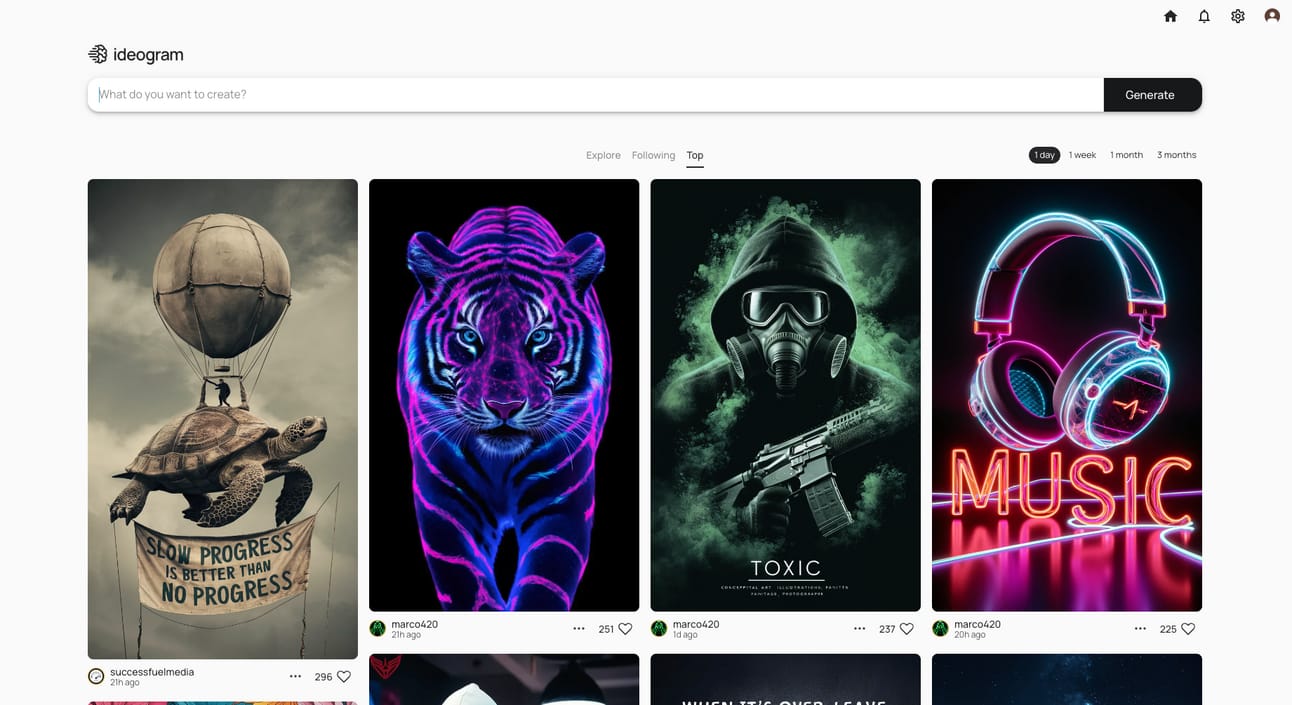Open more options for the neon tiger post
Image resolution: width=1292 pixels, height=705 pixels.
coord(578,629)
